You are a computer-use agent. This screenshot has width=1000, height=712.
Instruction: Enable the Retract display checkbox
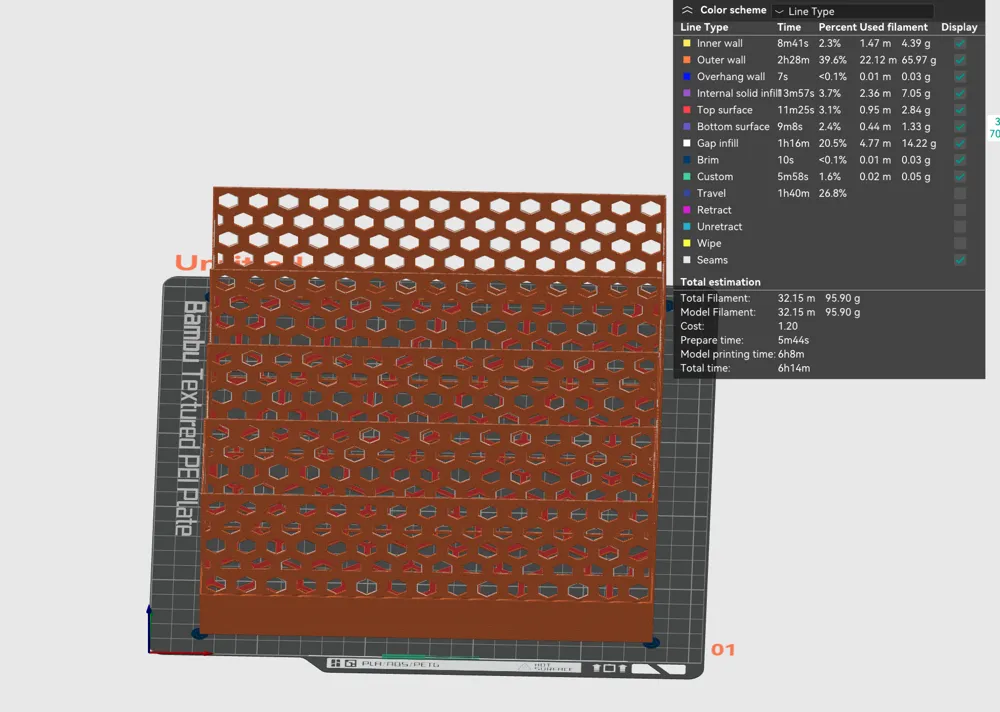(x=959, y=210)
